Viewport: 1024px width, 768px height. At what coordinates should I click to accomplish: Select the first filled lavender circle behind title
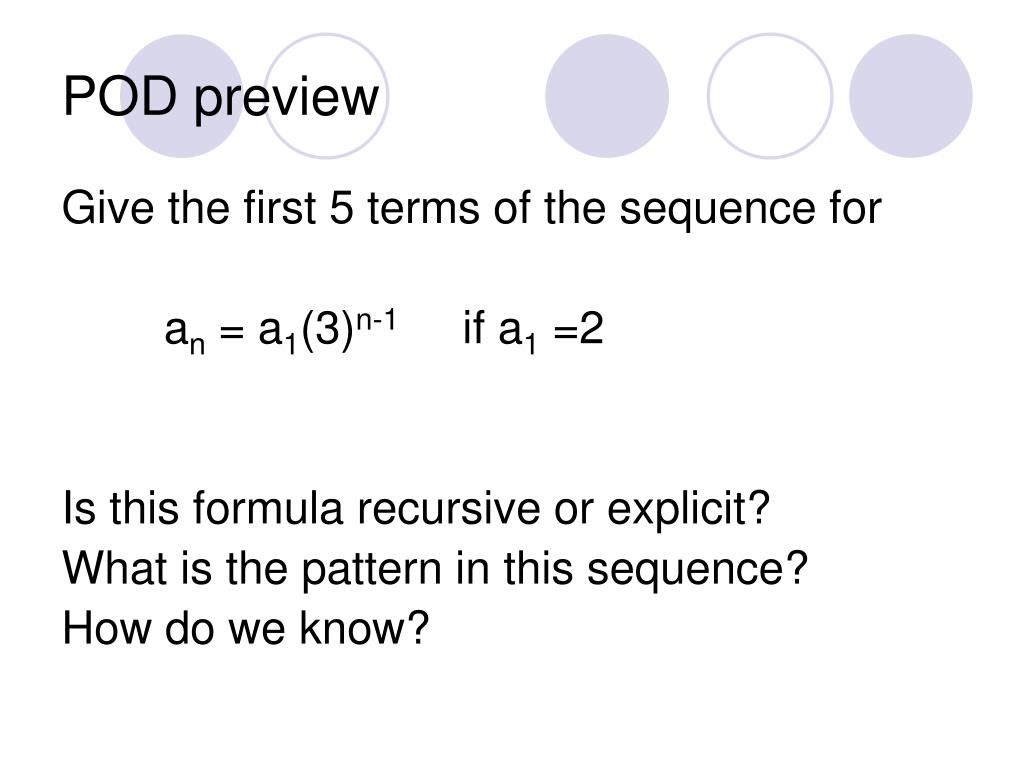182,96
